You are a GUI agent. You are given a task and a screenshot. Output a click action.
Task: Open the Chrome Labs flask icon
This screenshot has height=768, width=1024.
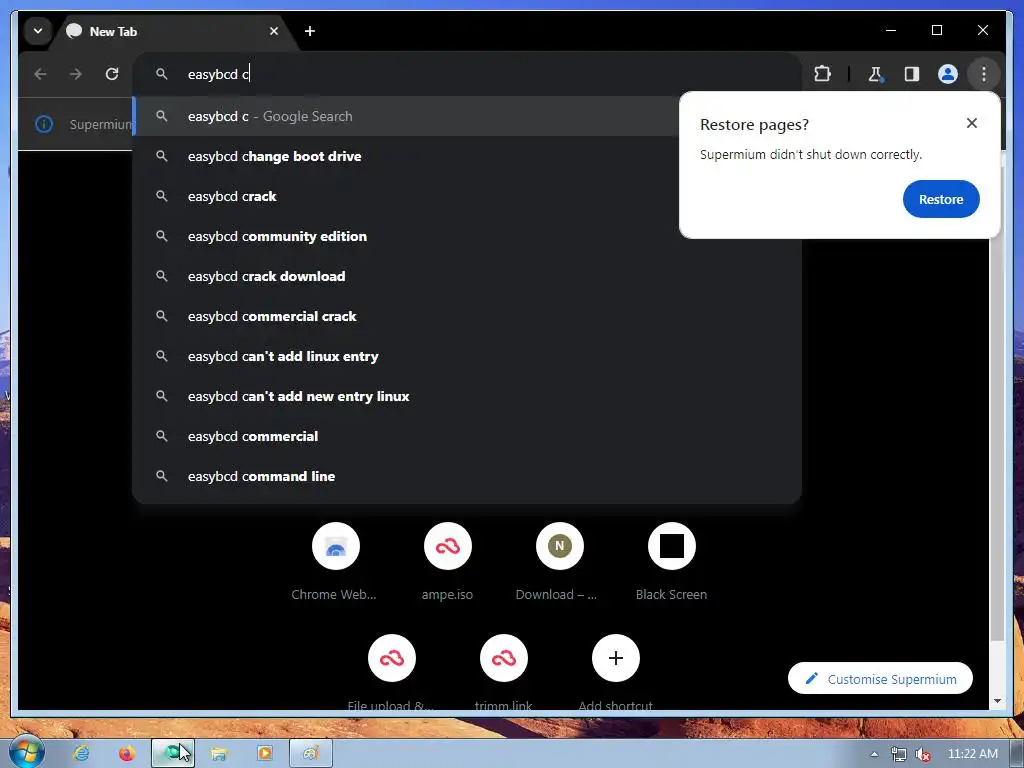pyautogui.click(x=876, y=74)
